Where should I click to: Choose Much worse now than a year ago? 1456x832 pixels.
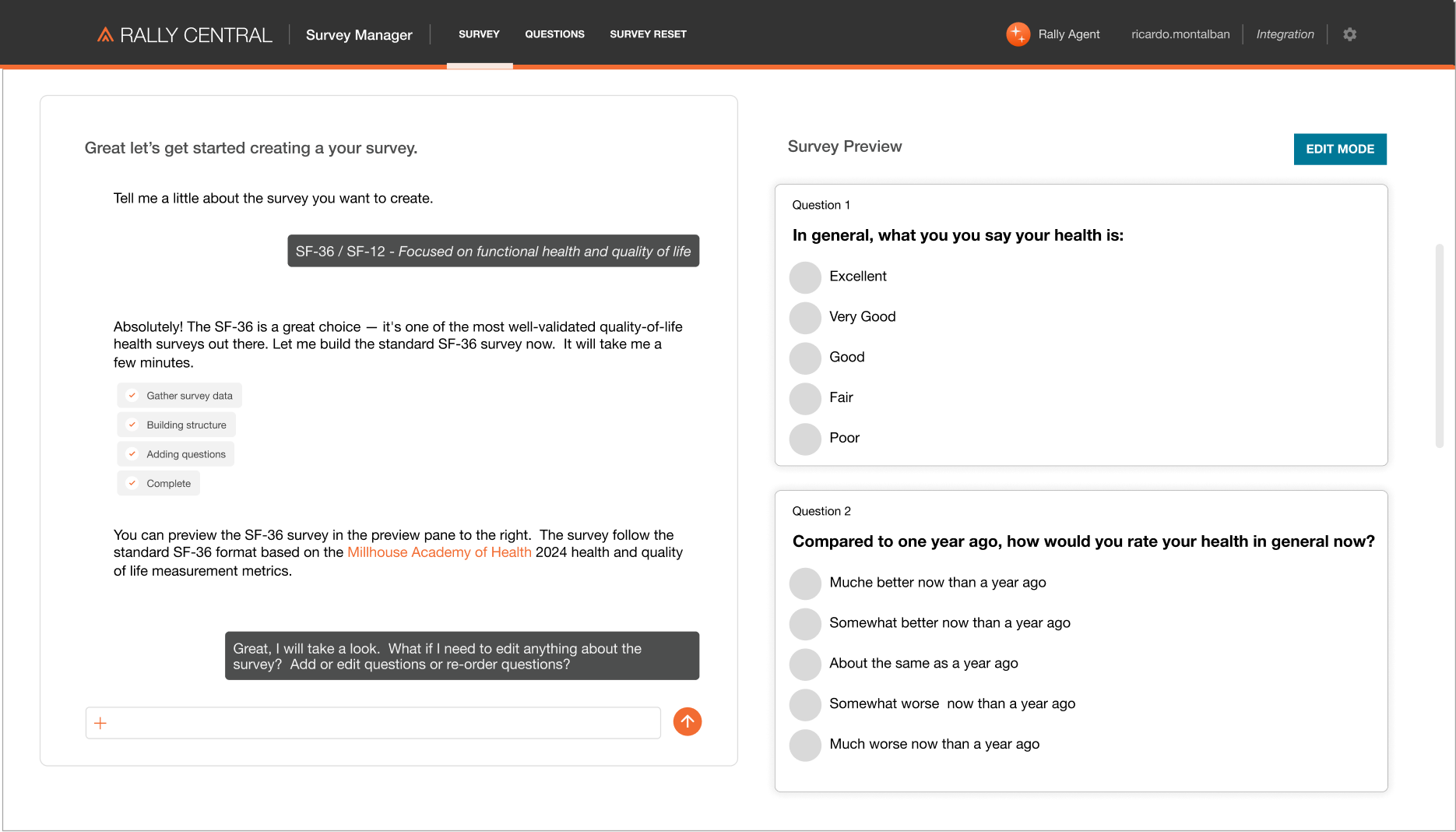[805, 746]
